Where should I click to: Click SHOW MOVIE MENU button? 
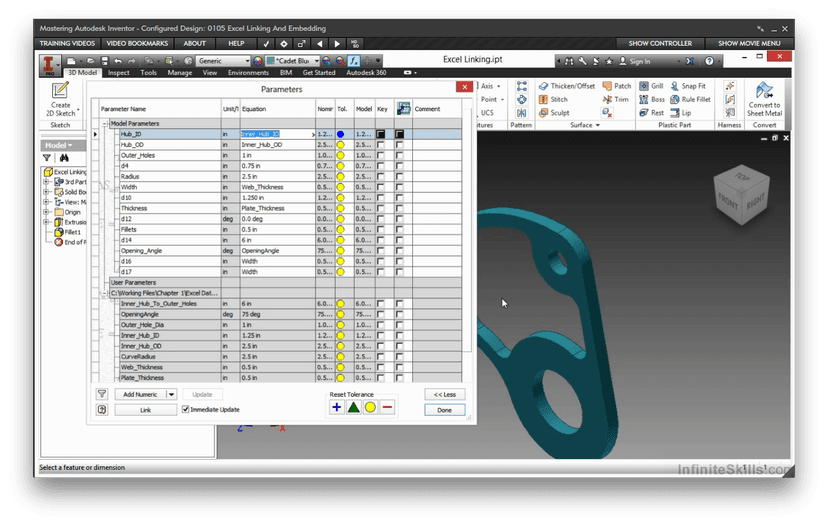click(749, 43)
